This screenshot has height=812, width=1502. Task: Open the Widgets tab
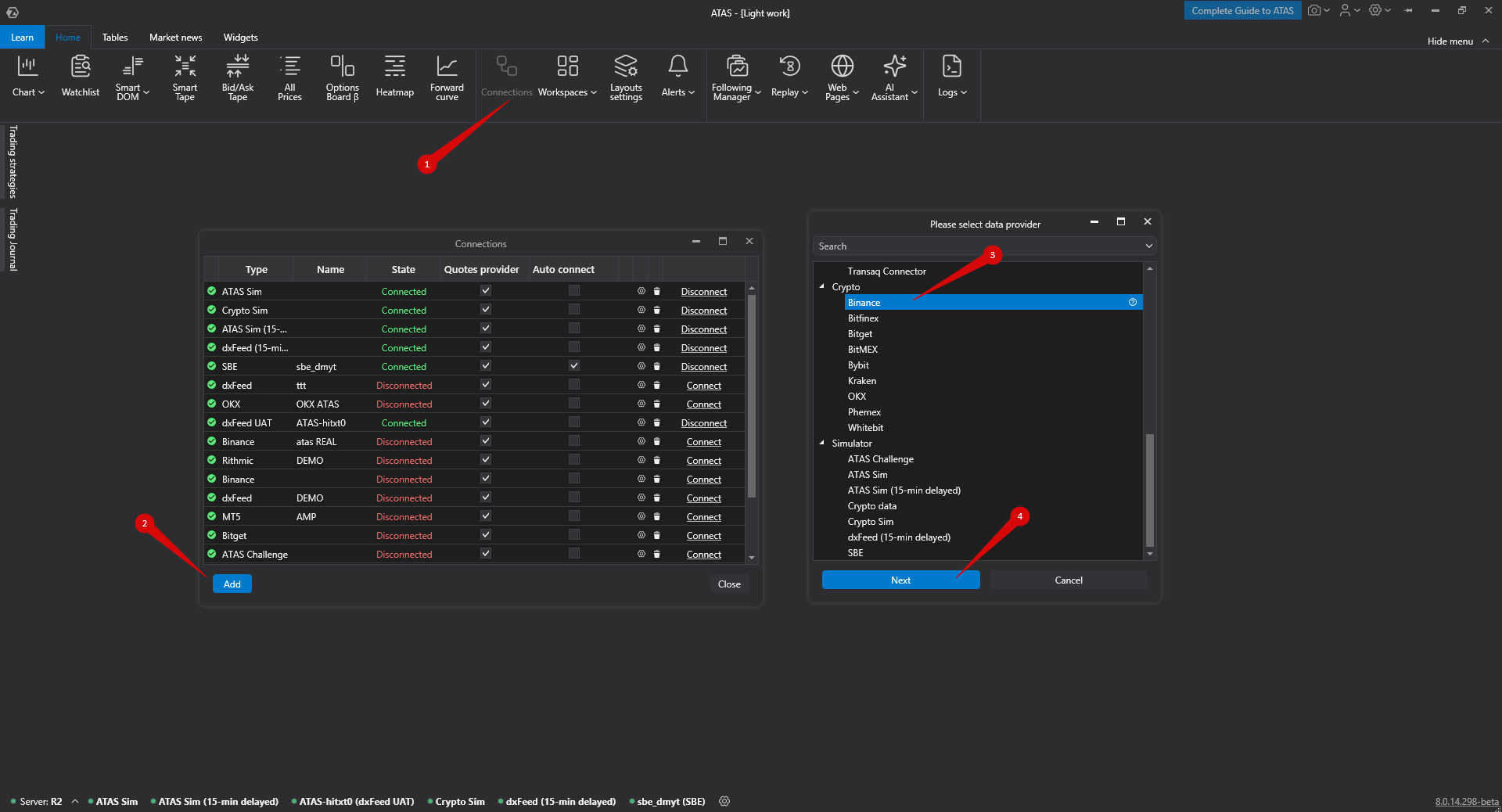[x=241, y=37]
